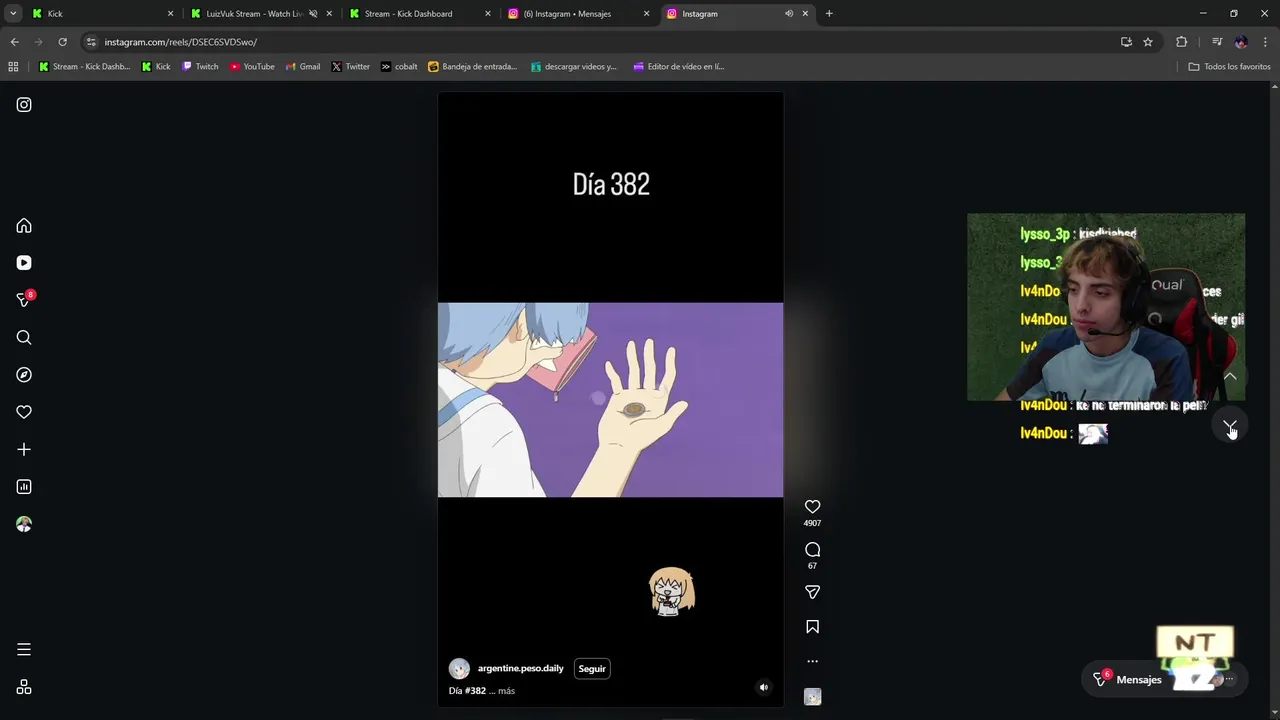This screenshot has height=720, width=1280.
Task: Go back in browser history
Action: click(x=14, y=42)
